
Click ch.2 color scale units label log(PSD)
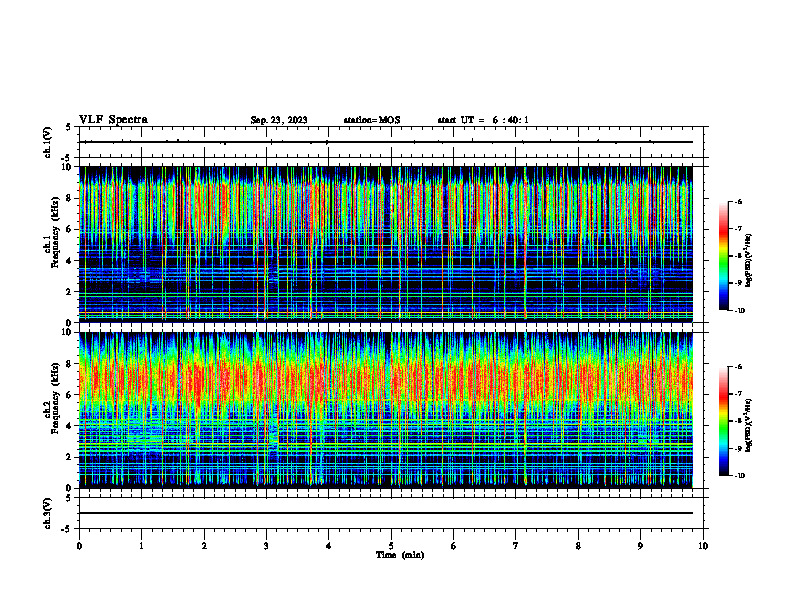(x=749, y=425)
